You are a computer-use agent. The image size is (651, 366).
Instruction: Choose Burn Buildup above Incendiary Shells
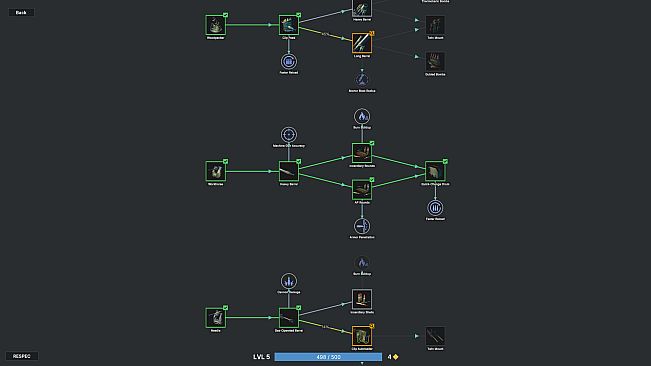coord(362,263)
